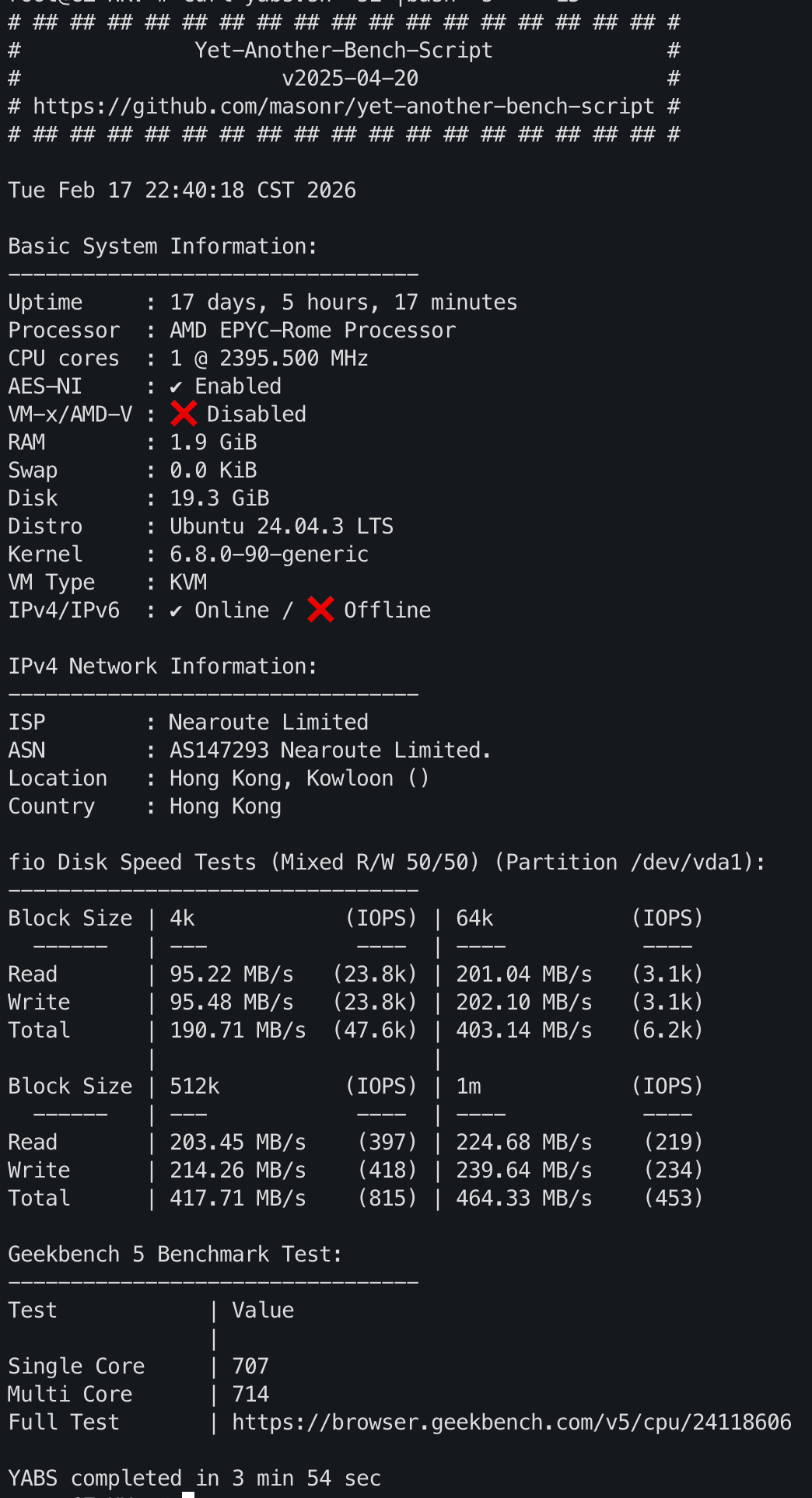Click the Multi Core score 714
Screen dimensions: 812x1498
click(250, 1395)
